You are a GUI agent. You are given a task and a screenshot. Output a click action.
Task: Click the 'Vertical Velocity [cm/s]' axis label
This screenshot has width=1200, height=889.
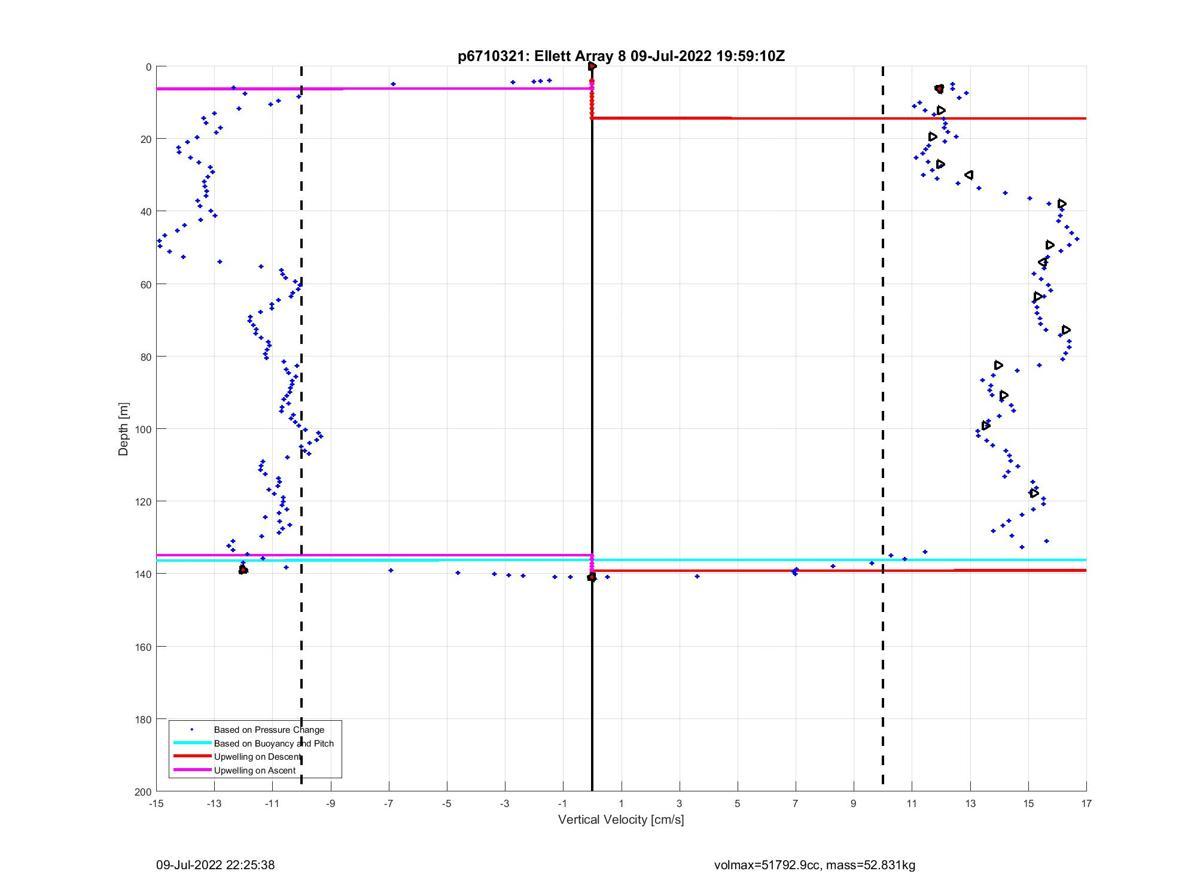(621, 820)
